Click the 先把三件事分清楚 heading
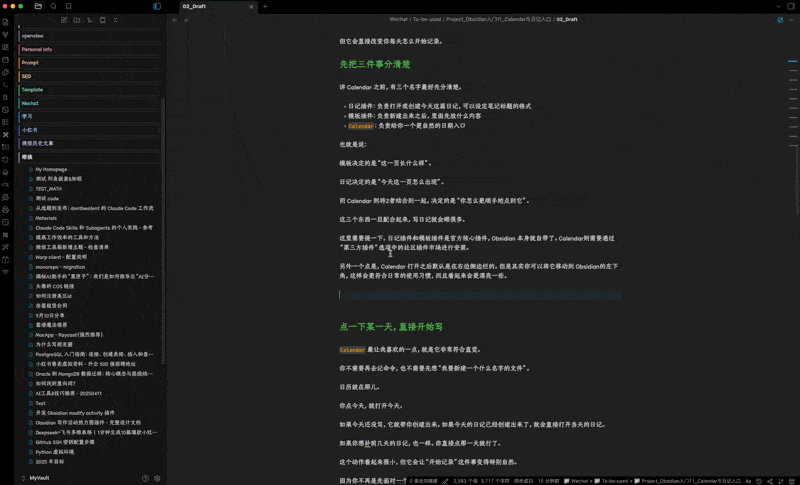Screen dimensions: 800x485 coord(375,64)
